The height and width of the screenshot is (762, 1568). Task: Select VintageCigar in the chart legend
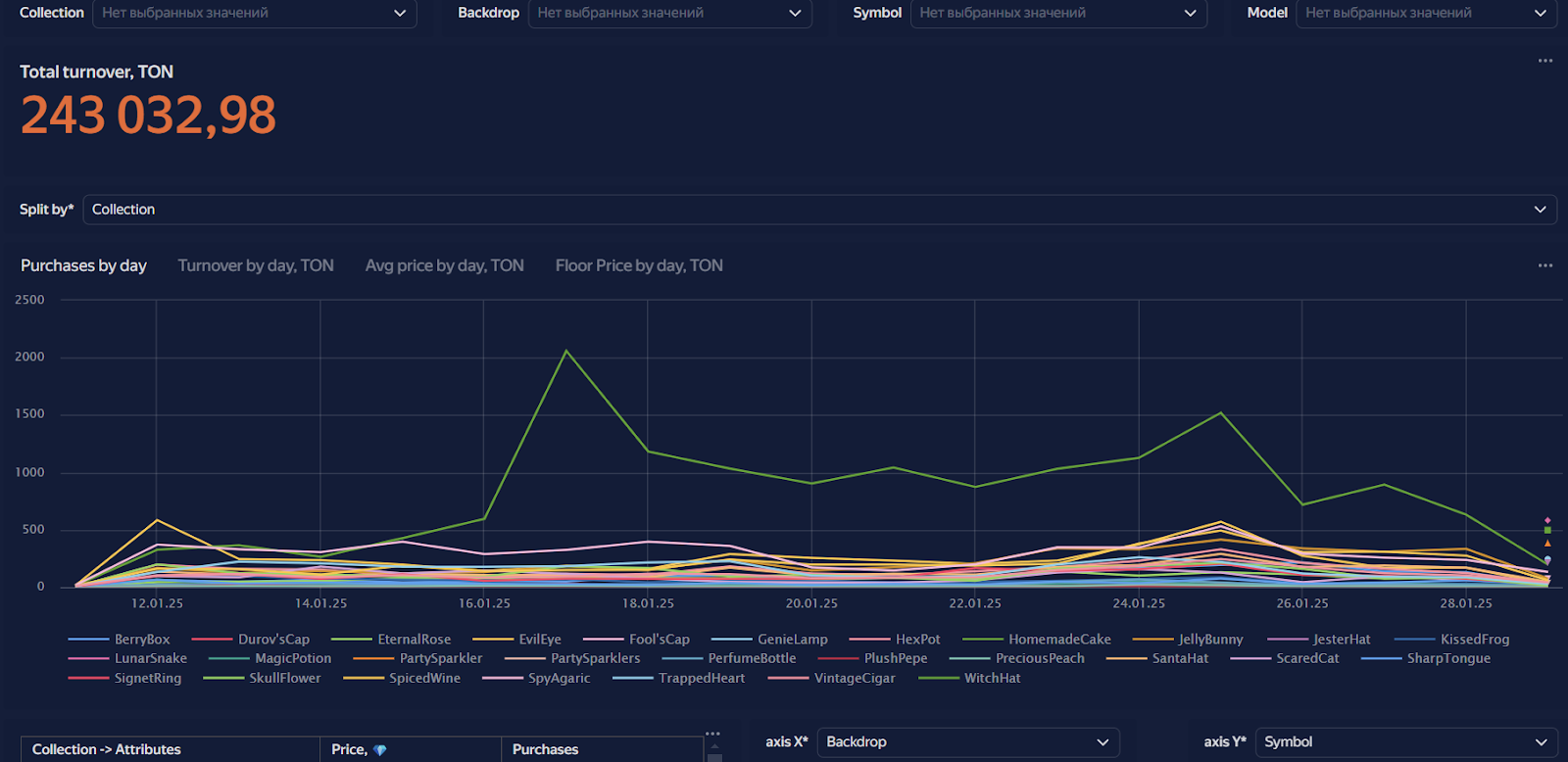[x=832, y=678]
